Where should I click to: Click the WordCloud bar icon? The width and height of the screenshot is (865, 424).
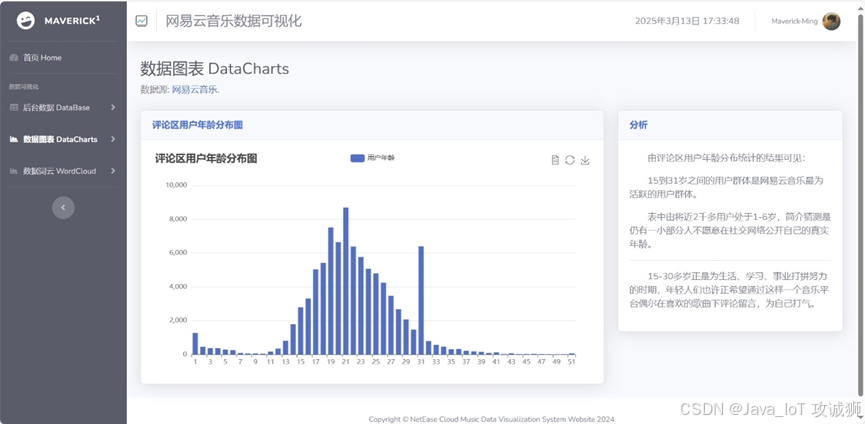[14, 171]
